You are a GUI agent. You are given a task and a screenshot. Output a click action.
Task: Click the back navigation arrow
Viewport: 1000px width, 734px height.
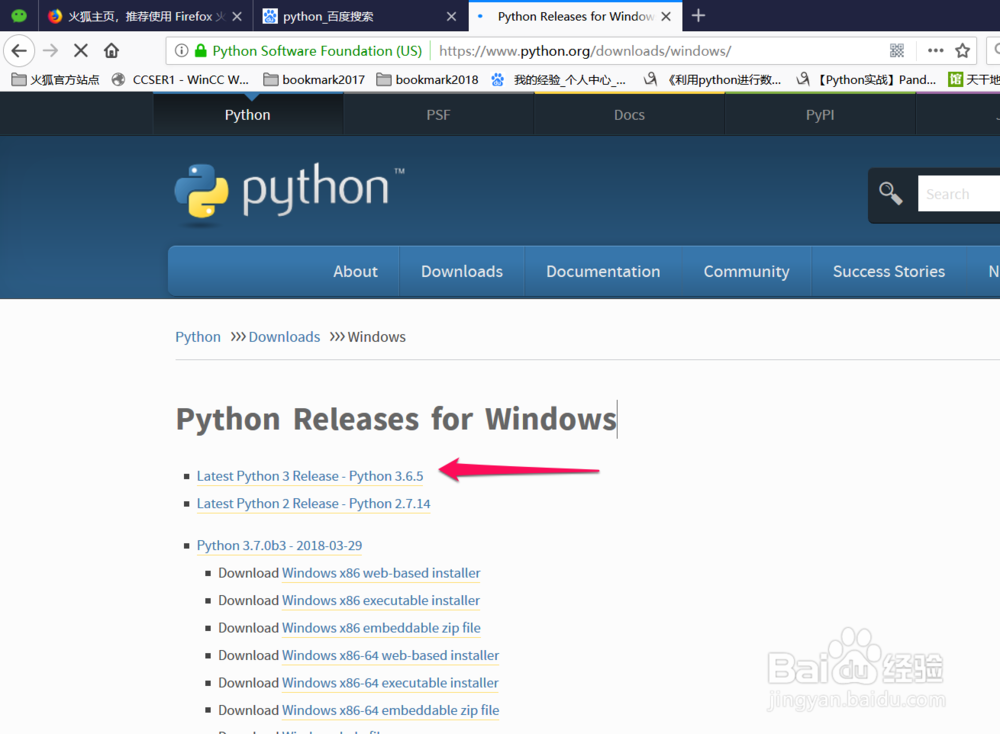click(20, 50)
